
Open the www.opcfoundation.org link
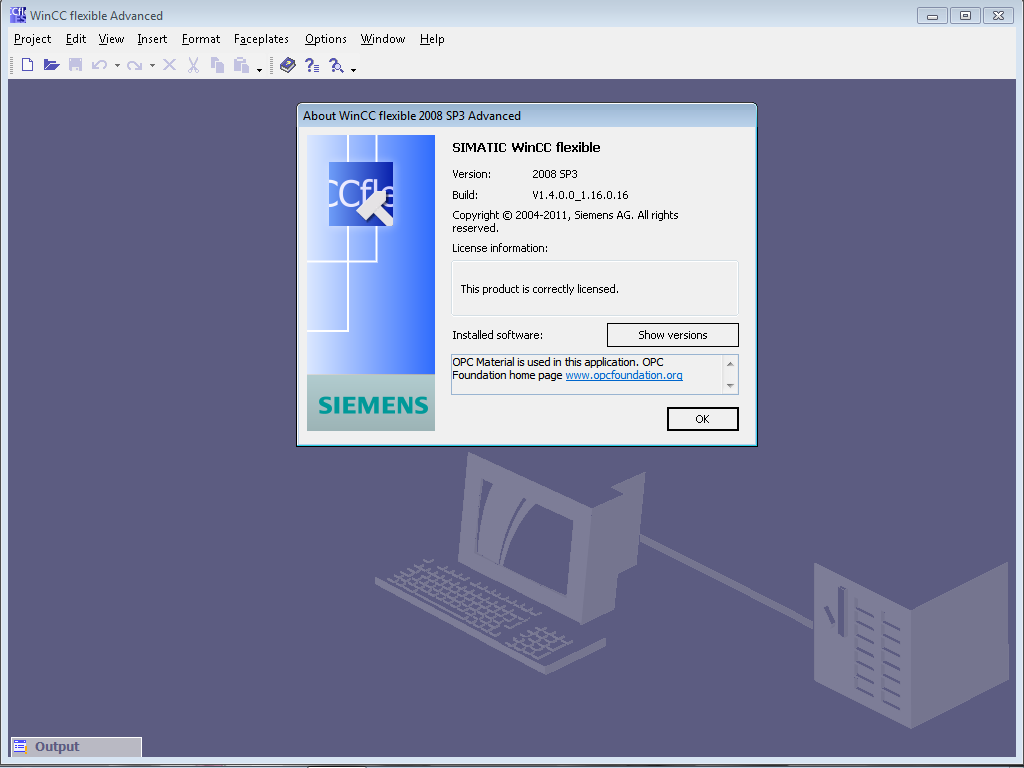click(x=623, y=375)
